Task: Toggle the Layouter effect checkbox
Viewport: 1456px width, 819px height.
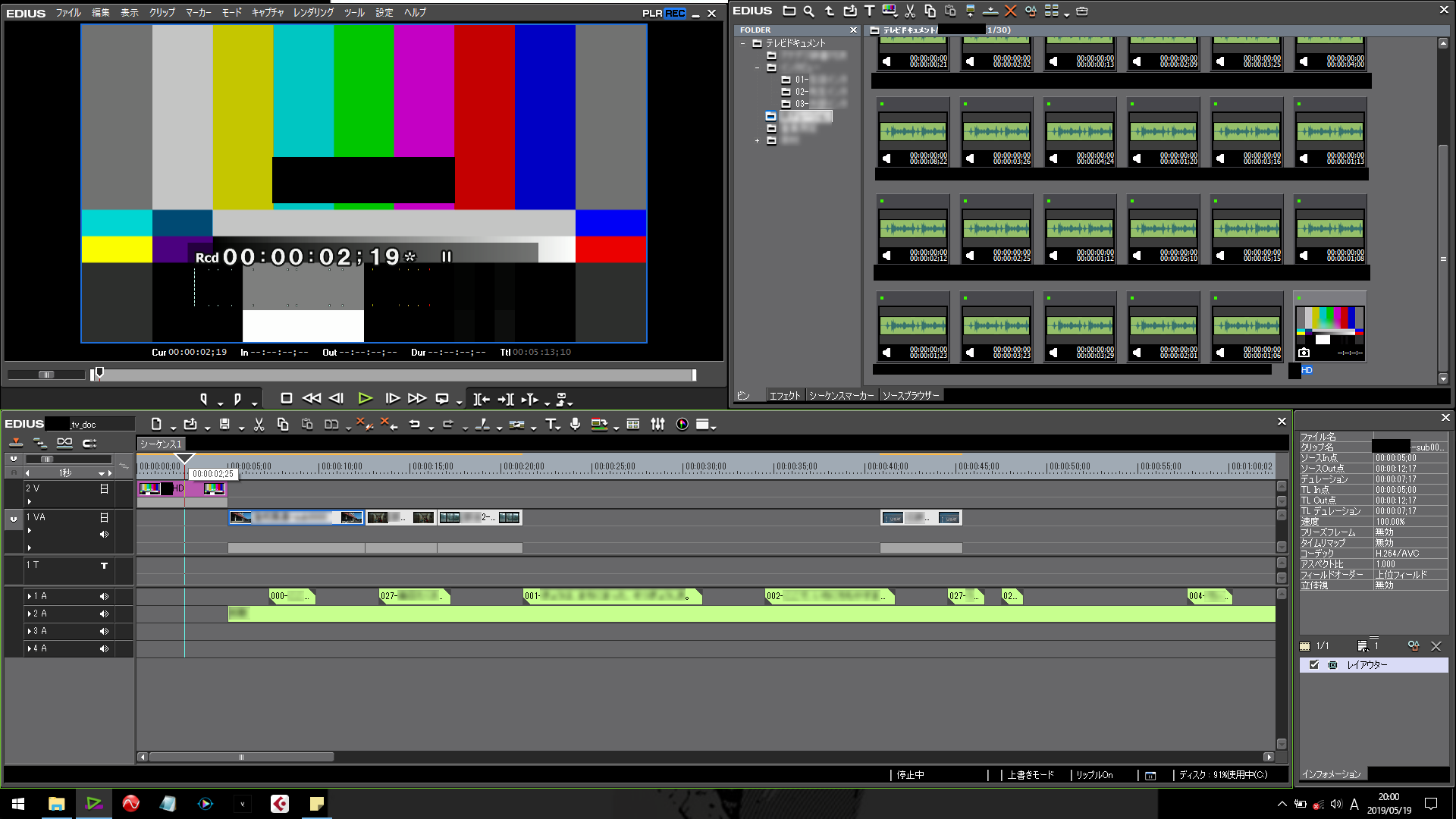Action: click(1314, 665)
